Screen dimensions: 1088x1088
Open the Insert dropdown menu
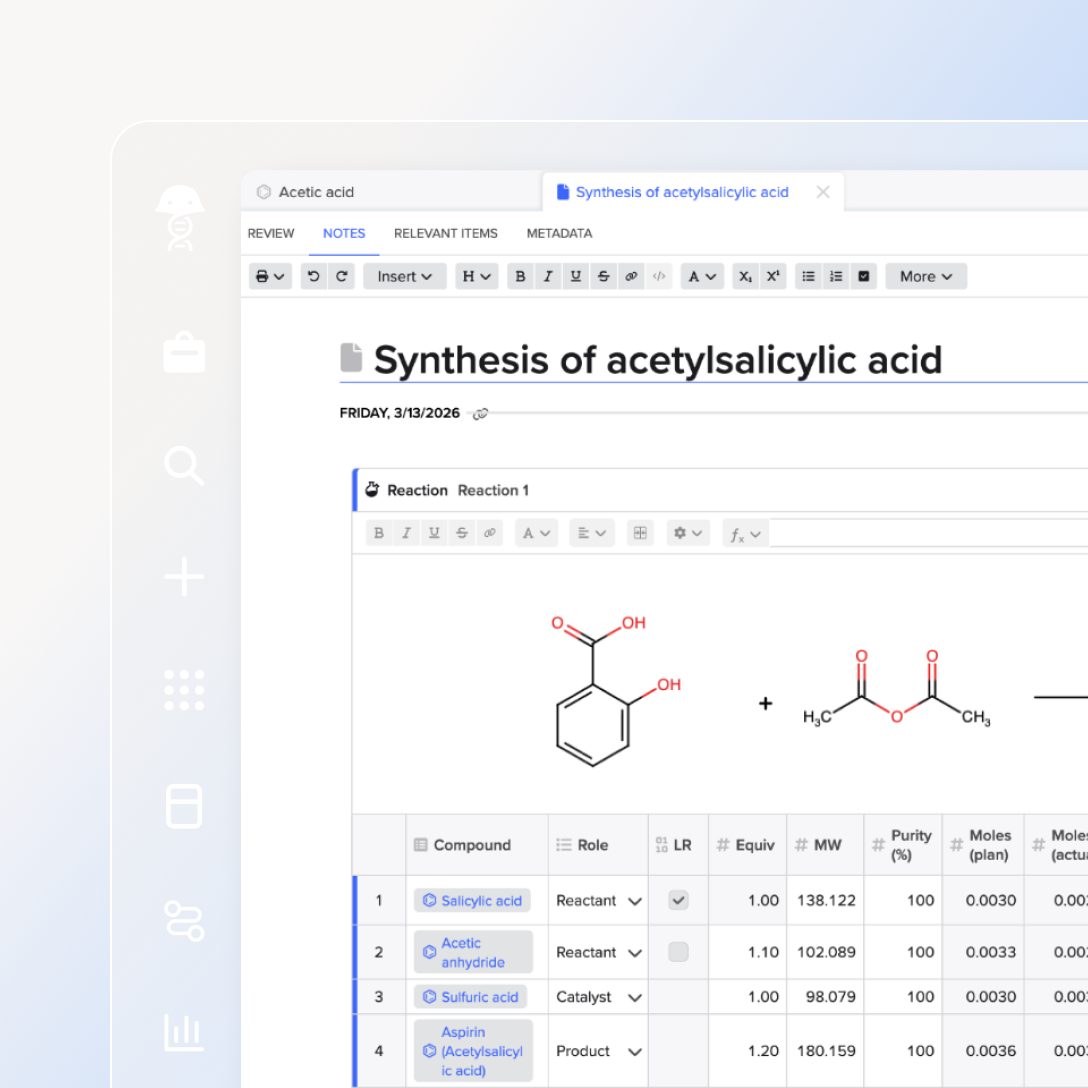click(x=405, y=276)
